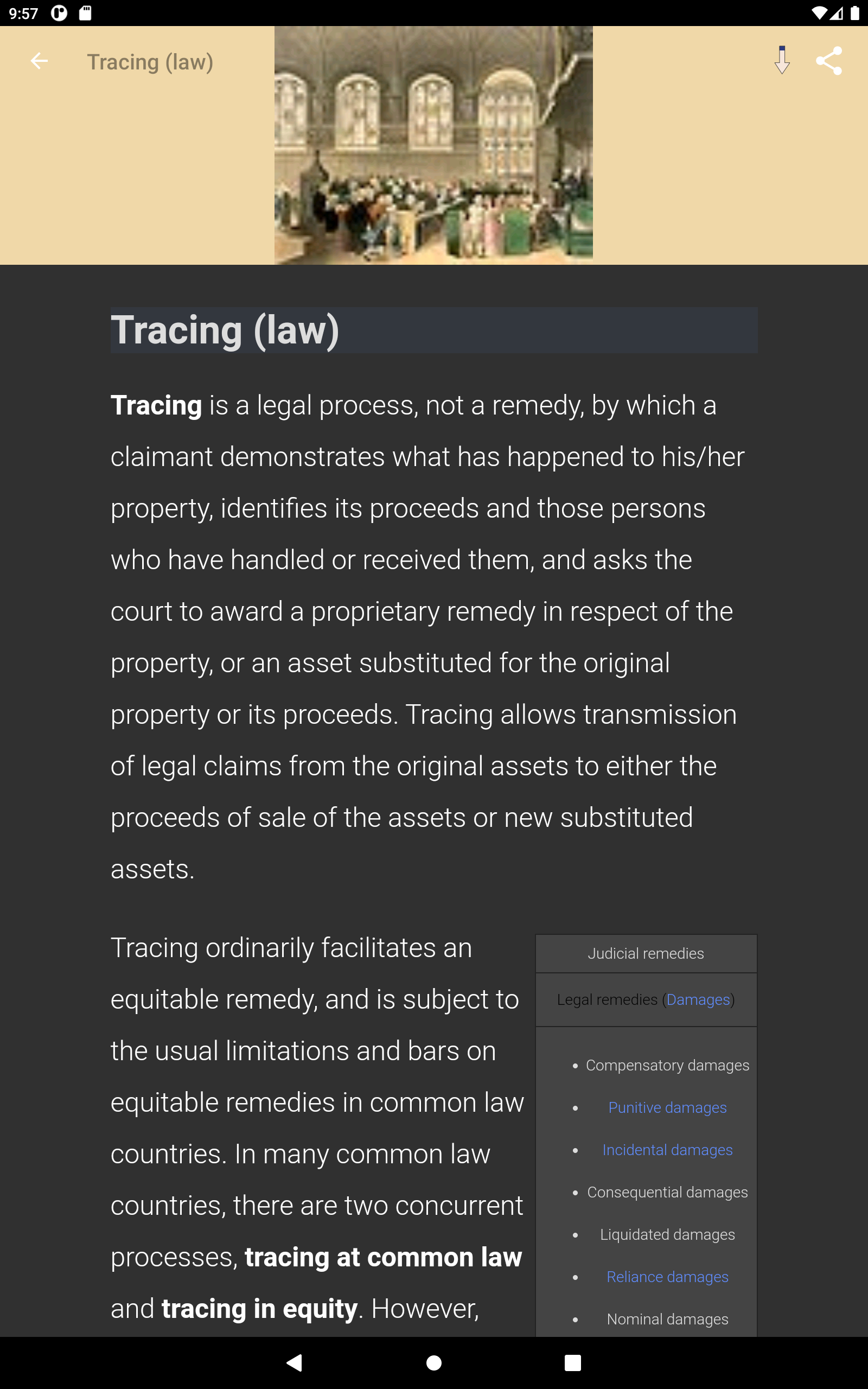Tap the Nominal damages list entry
This screenshot has width=868, height=1389.
[667, 1319]
